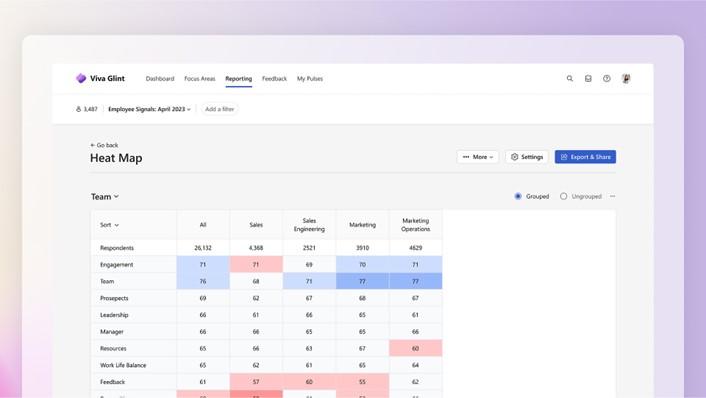Open the Feedback tab
Viewport: 706px width, 398px height.
click(274, 78)
